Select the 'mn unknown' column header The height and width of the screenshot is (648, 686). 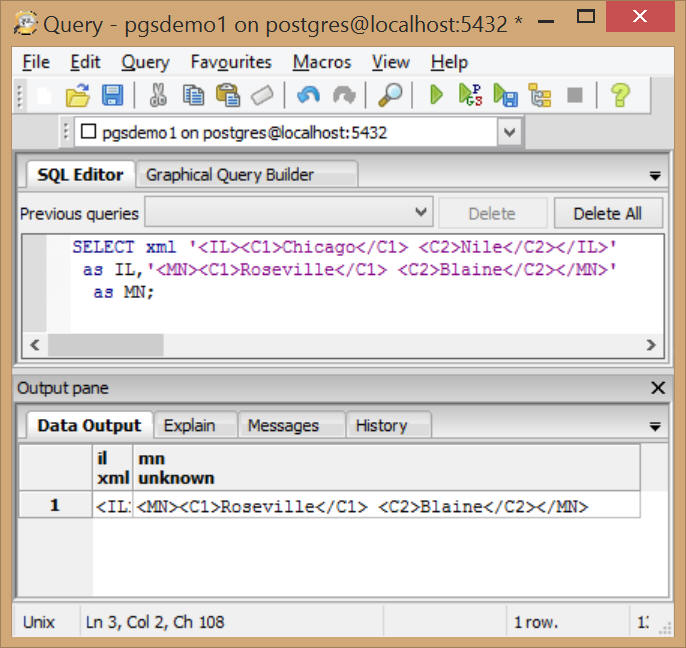386,468
